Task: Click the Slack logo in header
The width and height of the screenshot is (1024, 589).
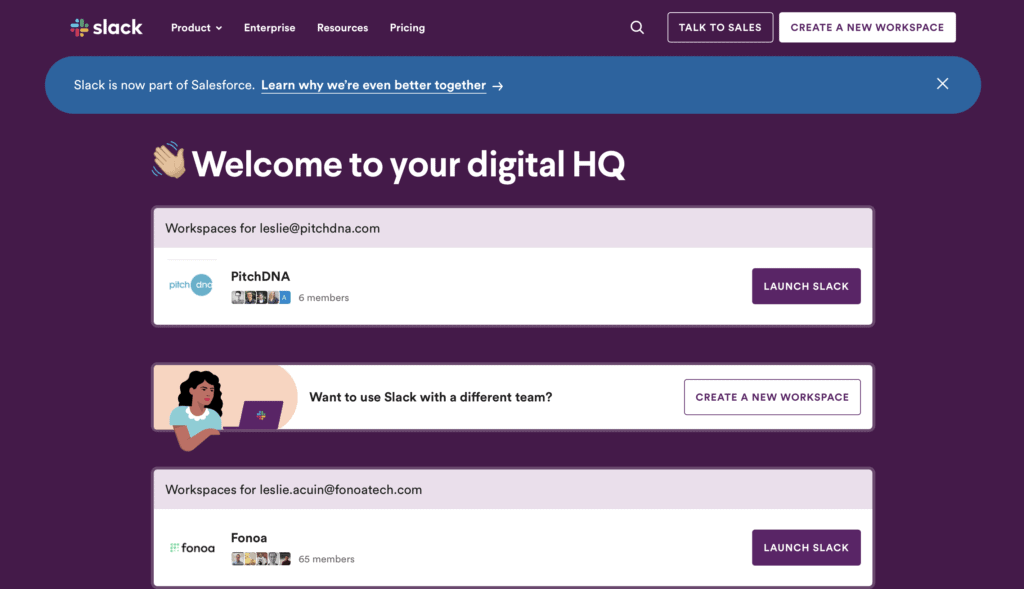Action: pos(106,27)
